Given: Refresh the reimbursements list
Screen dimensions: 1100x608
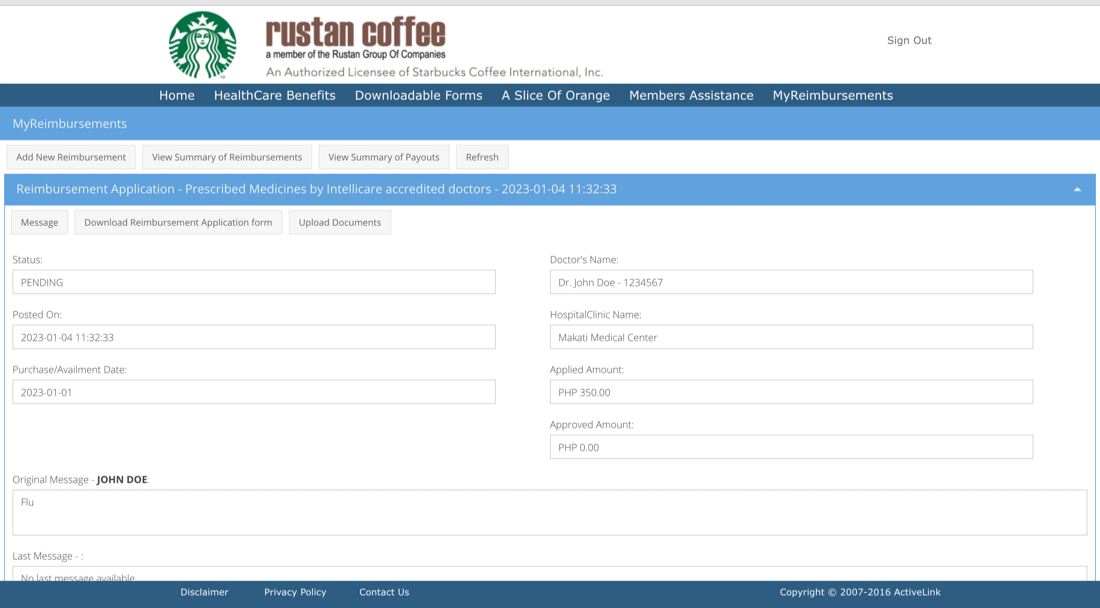Looking at the screenshot, I should pos(482,157).
